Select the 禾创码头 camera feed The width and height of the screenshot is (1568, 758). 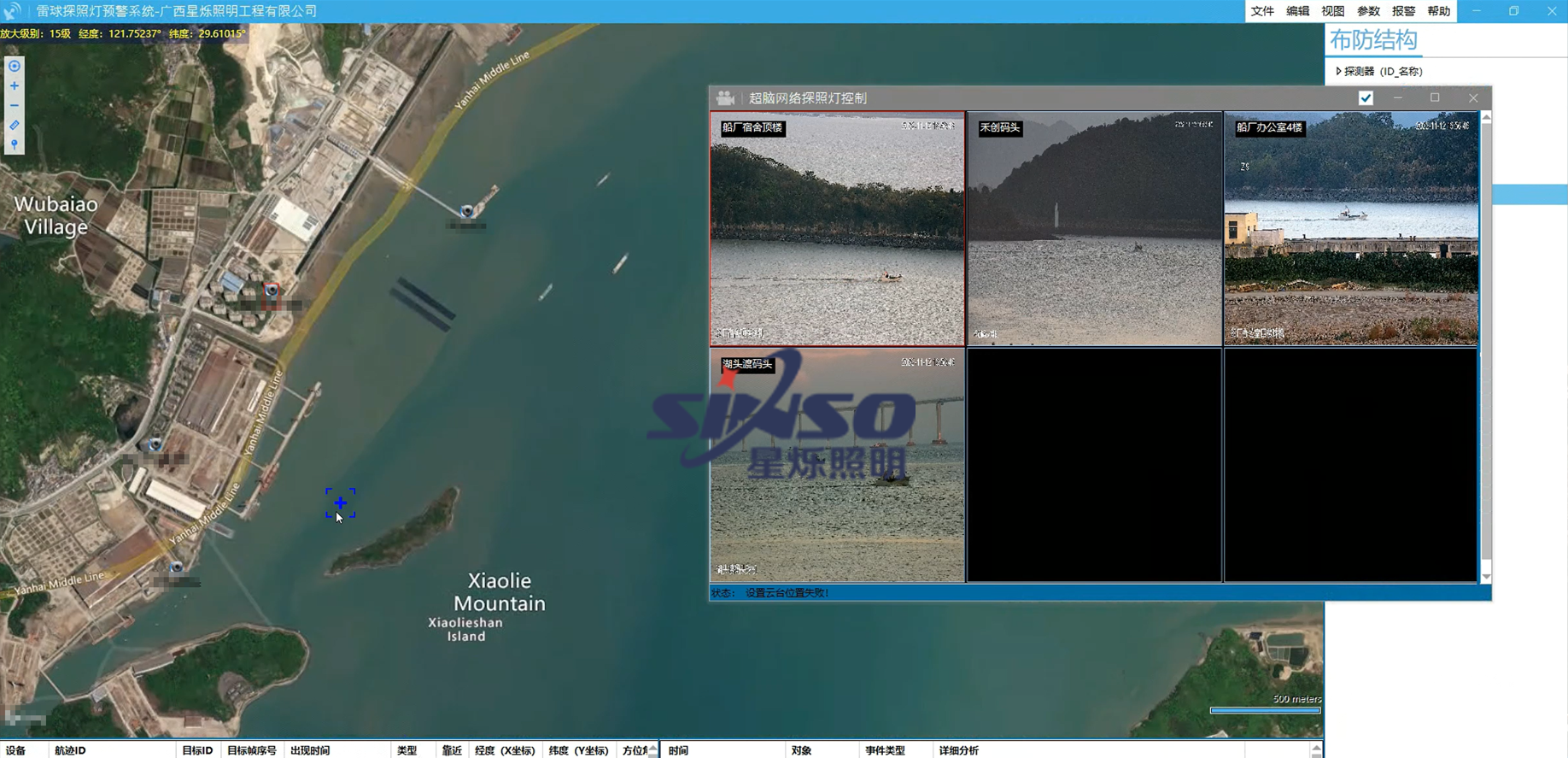[x=1094, y=229]
